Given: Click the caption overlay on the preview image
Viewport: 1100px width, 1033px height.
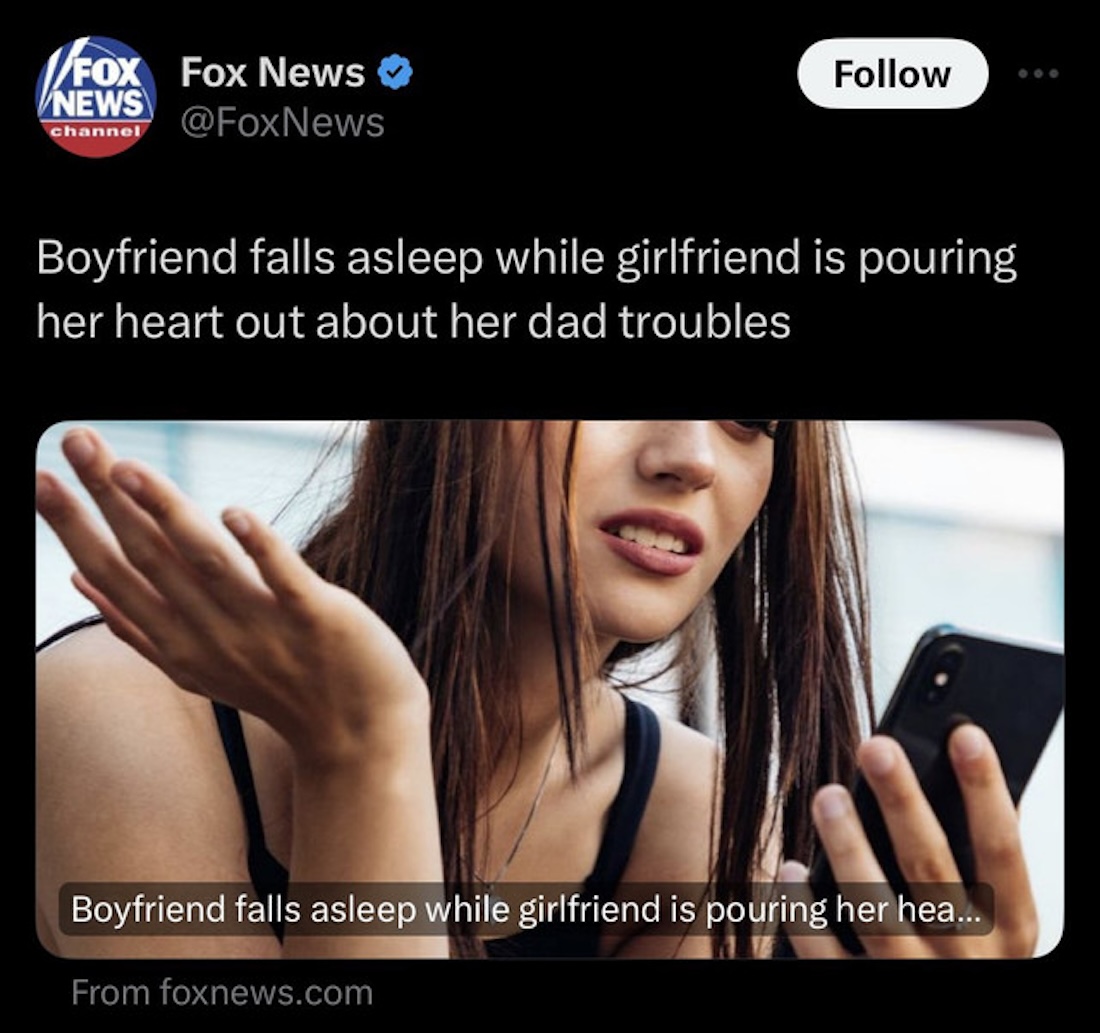Looking at the screenshot, I should pyautogui.click(x=525, y=909).
